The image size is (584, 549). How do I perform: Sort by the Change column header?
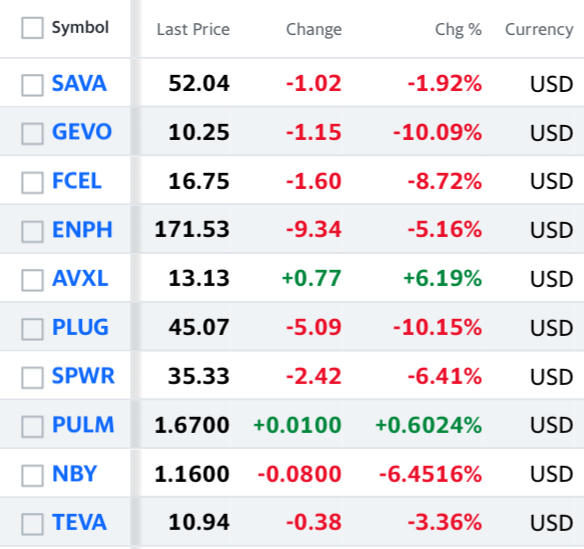314,29
